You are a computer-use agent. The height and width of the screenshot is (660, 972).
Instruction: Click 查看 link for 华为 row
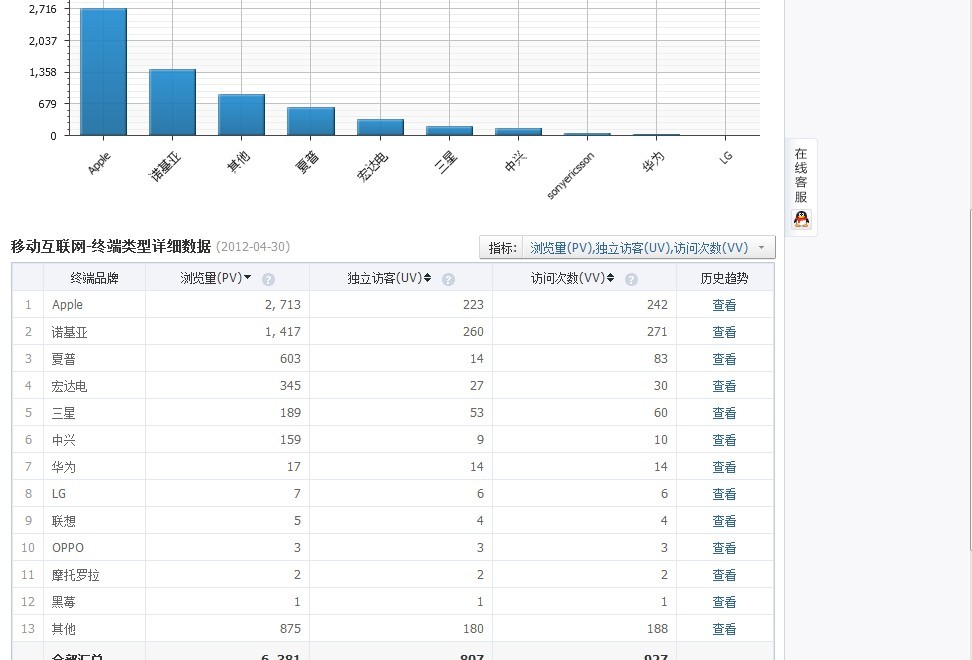coord(724,467)
